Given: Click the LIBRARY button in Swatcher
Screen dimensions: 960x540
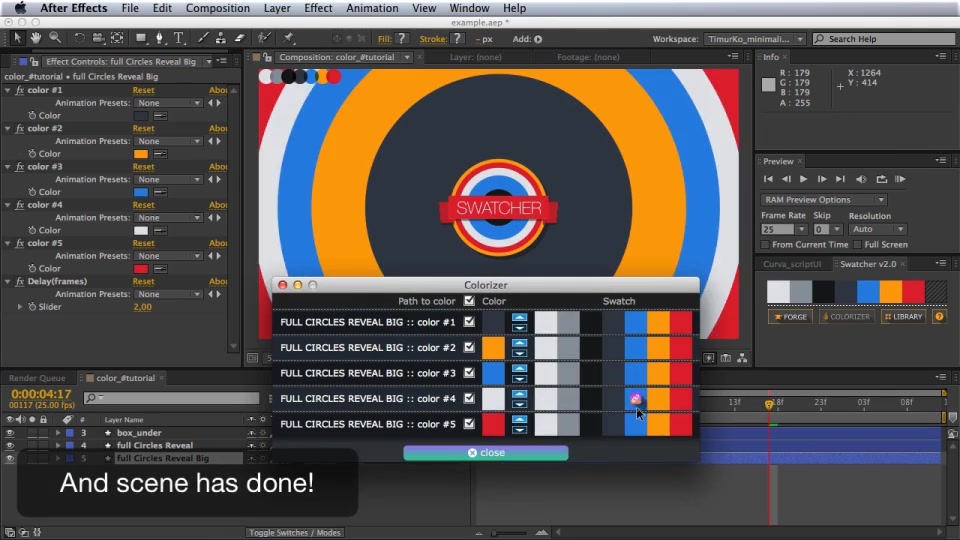Looking at the screenshot, I should (903, 317).
